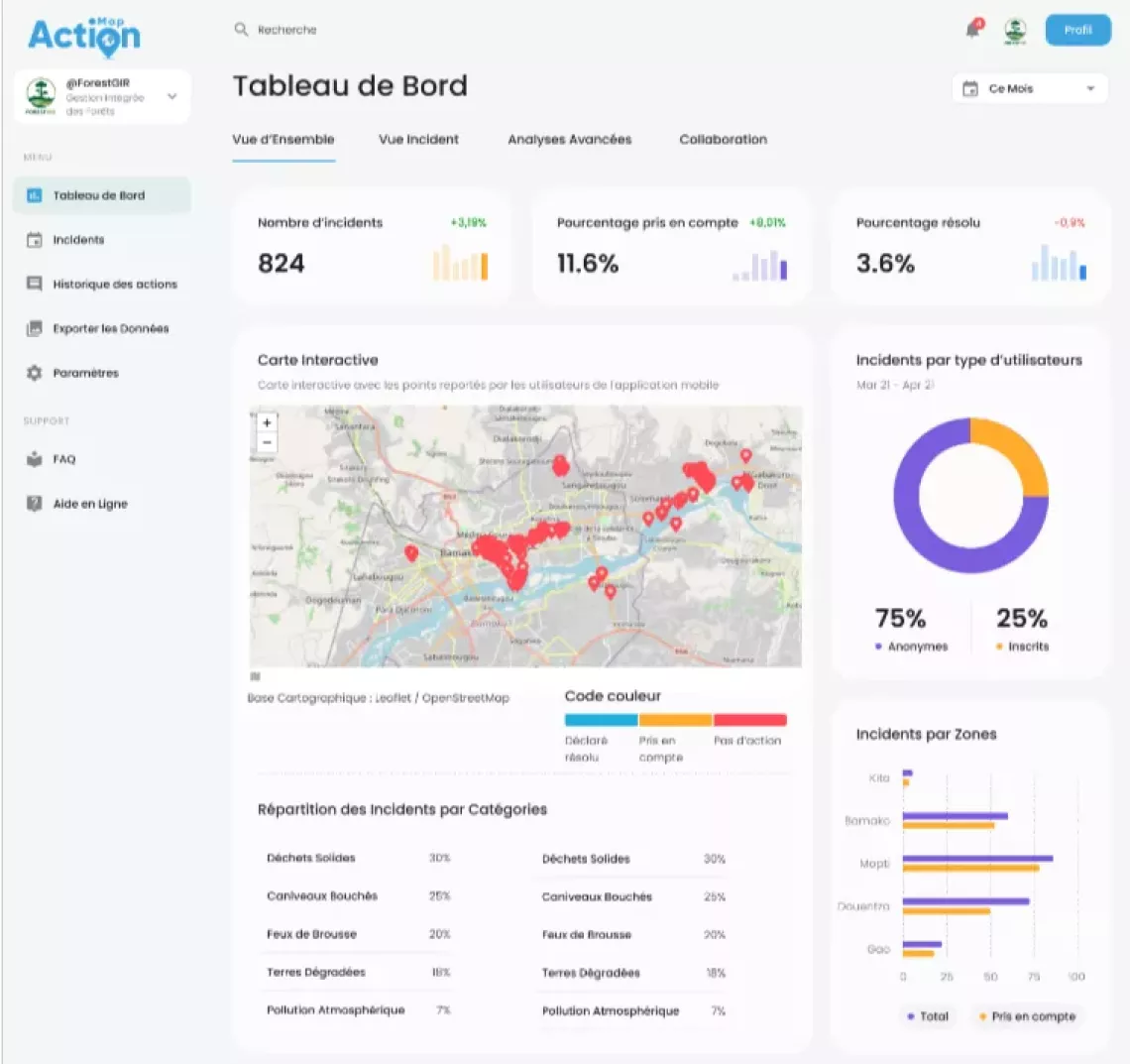1130x1064 pixels.
Task: Click the 3.6% résolu value
Action: [885, 263]
